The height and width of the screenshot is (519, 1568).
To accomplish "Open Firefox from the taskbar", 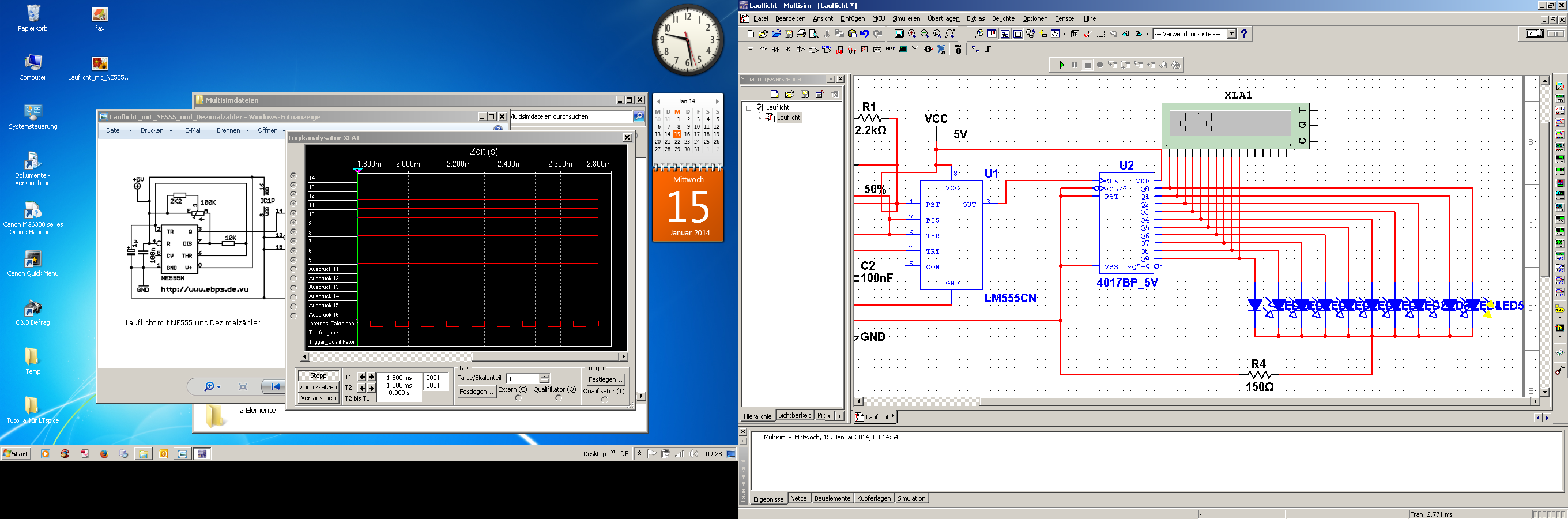I will click(104, 454).
